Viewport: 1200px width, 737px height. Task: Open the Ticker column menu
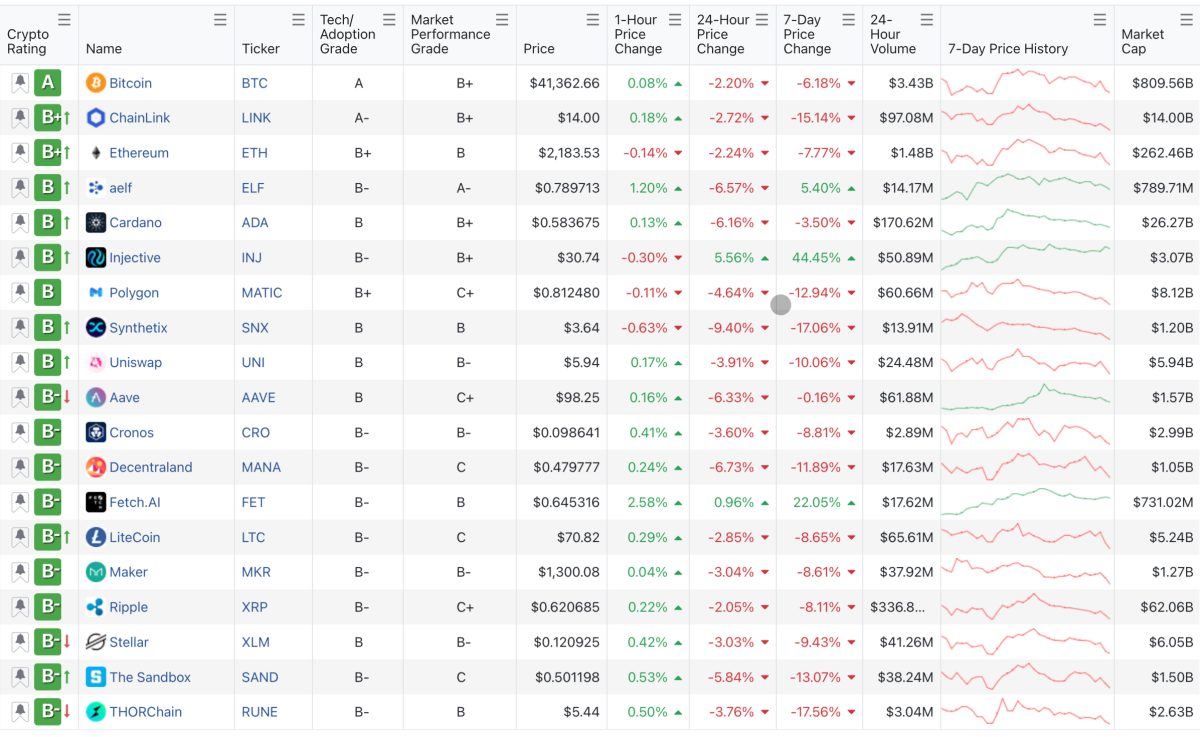coord(298,20)
